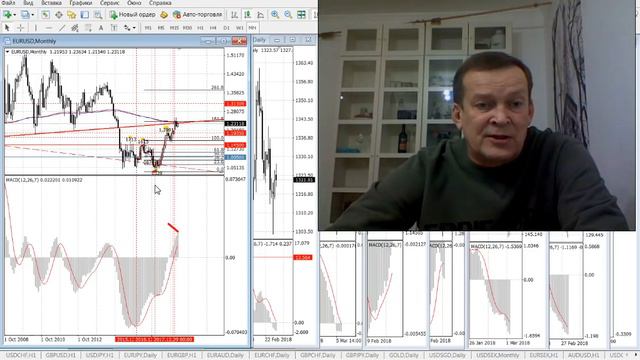Viewport: 640px width, 360px height.
Task: Switch to the EURAUD,Daily chart tab
Action: [x=225, y=355]
